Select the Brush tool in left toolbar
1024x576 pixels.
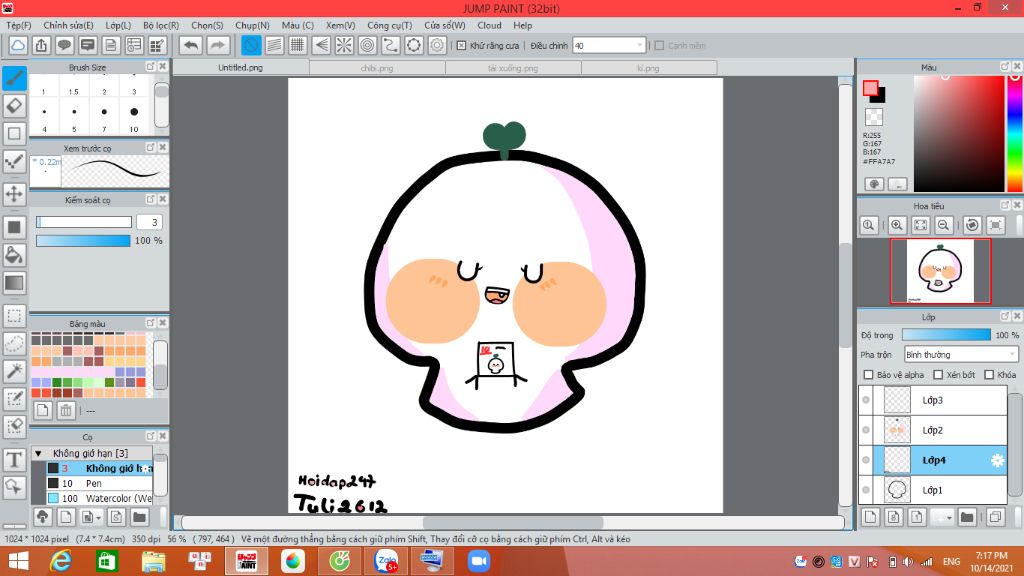point(14,78)
